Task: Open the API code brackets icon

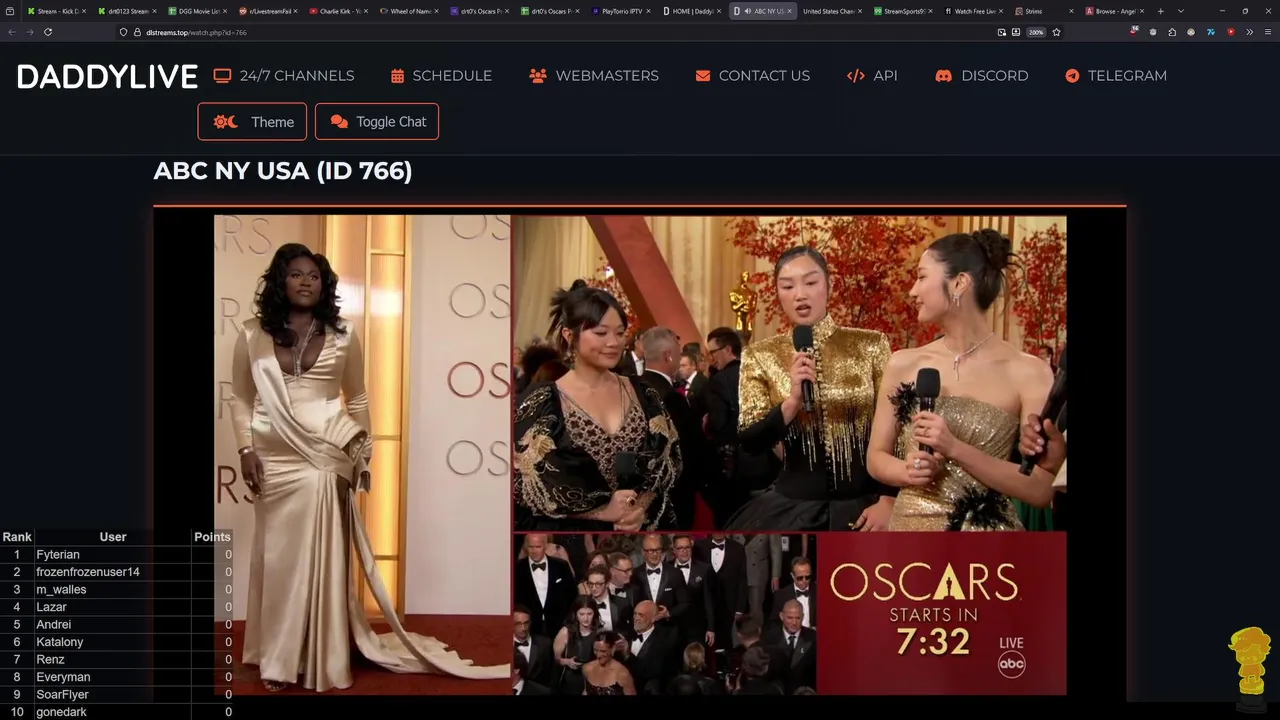Action: (x=856, y=76)
